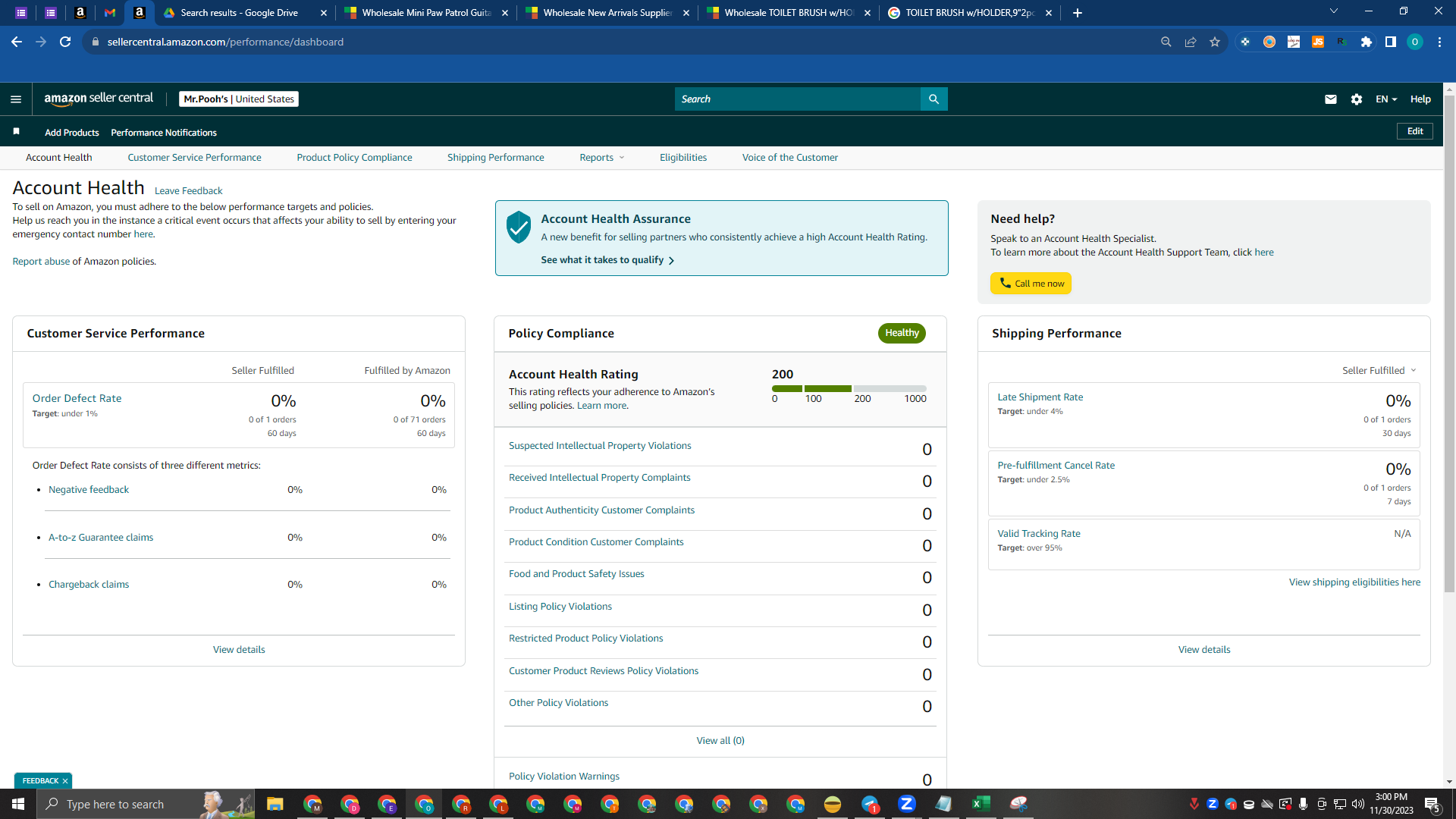Click the Account Health Assurance shield icon
Viewport: 1456px width, 819px height.
519,227
